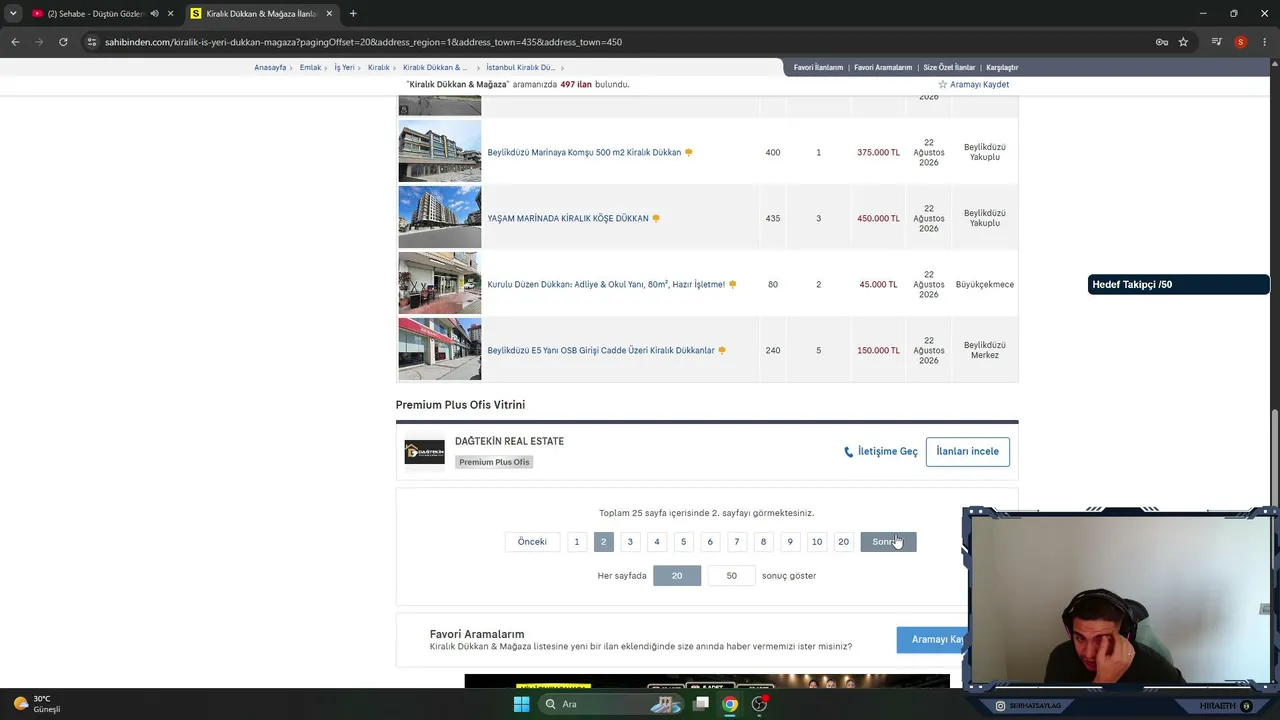Close the Sehabe YouTube tab
Viewport: 1280px width, 720px height.
[x=171, y=13]
